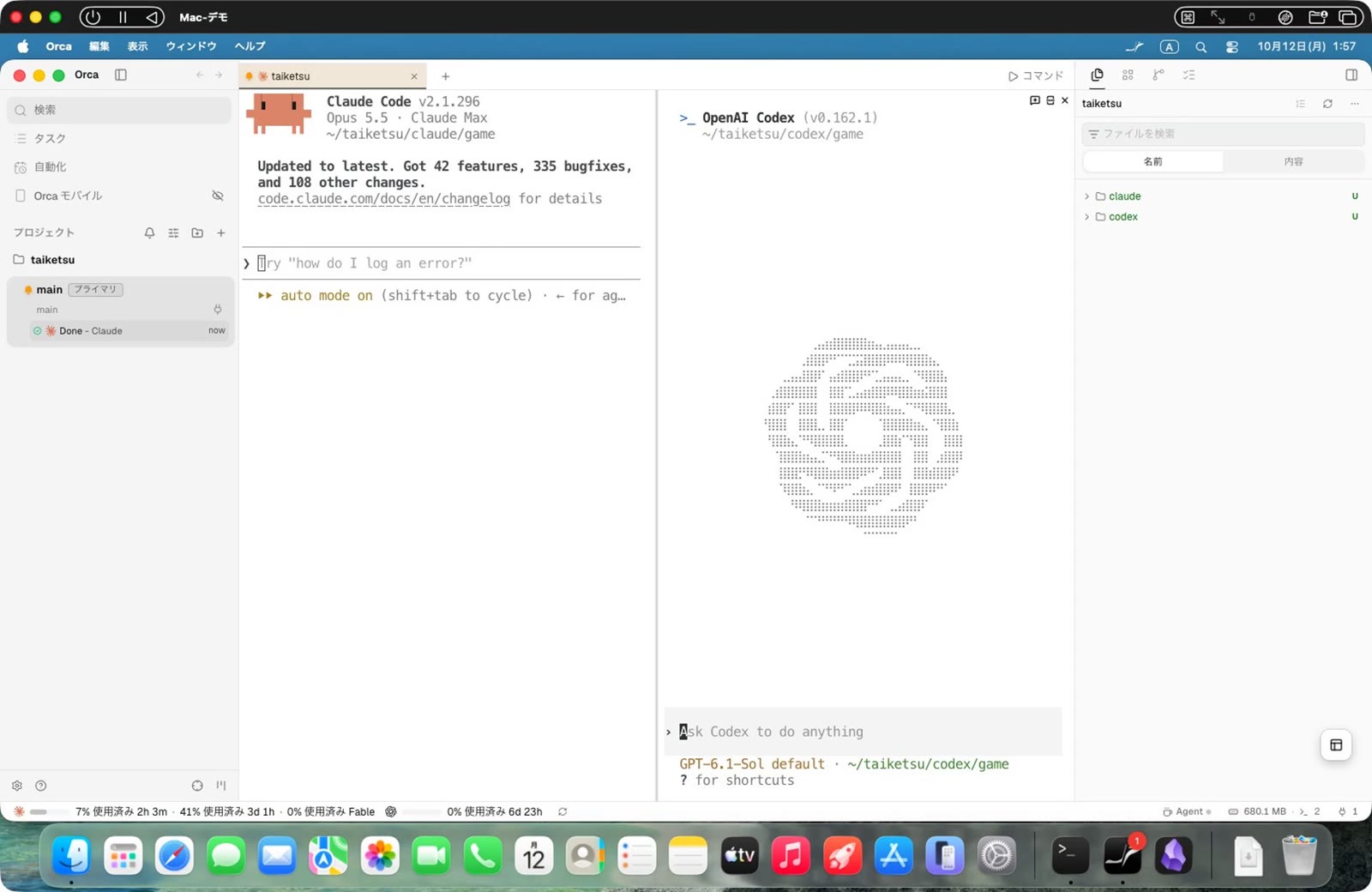Screen dimensions: 1372x892
Task: Open the notifications bell in projects header
Action: coord(149,232)
